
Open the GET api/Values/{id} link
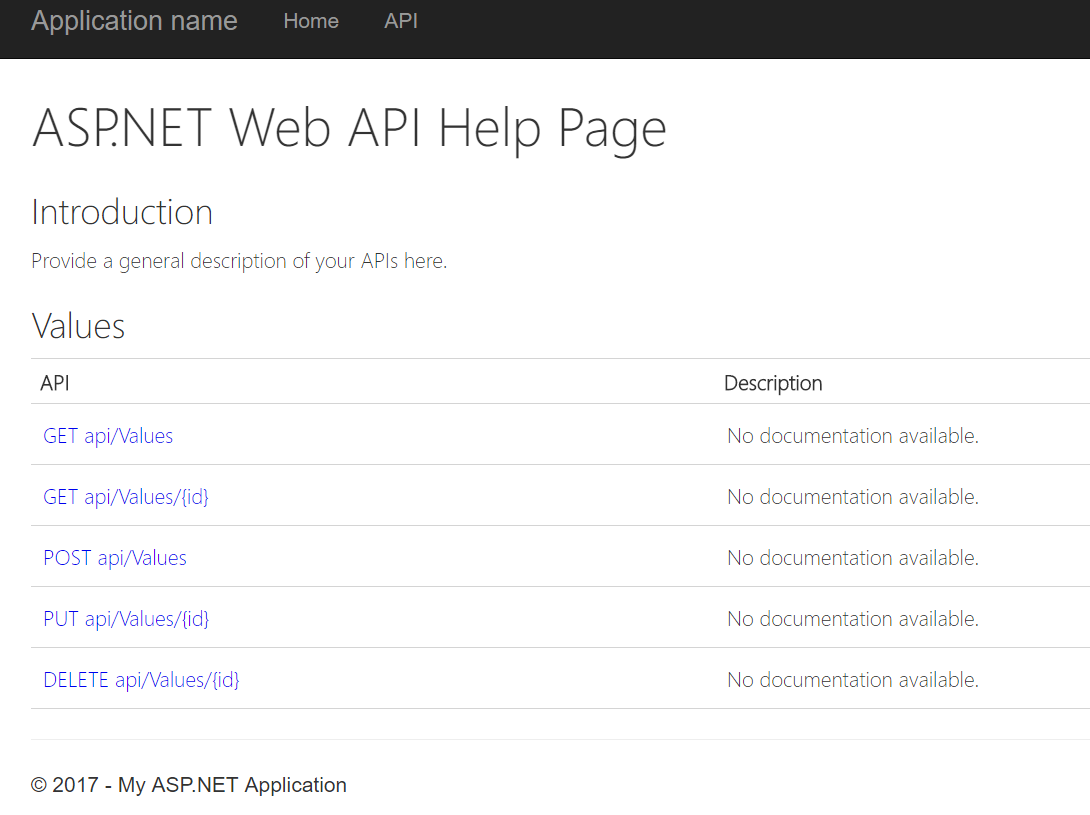(x=126, y=497)
